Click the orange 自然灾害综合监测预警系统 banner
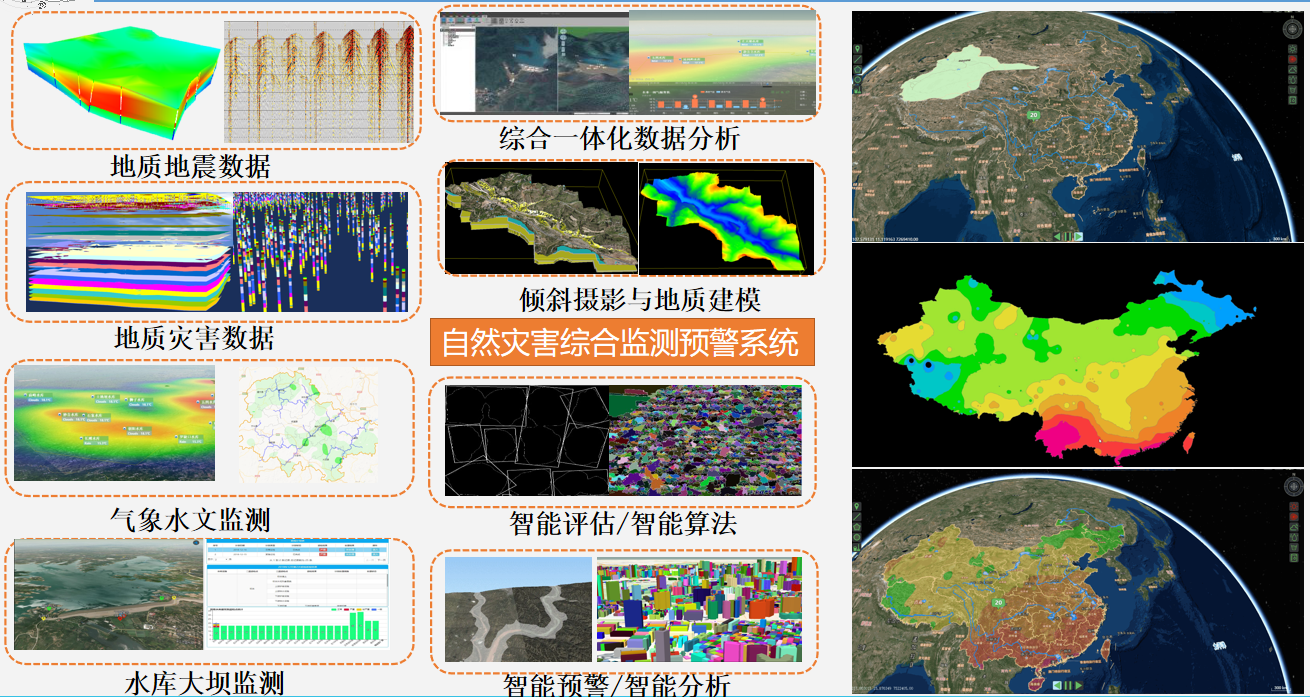This screenshot has height=697, width=1310. pyautogui.click(x=623, y=343)
